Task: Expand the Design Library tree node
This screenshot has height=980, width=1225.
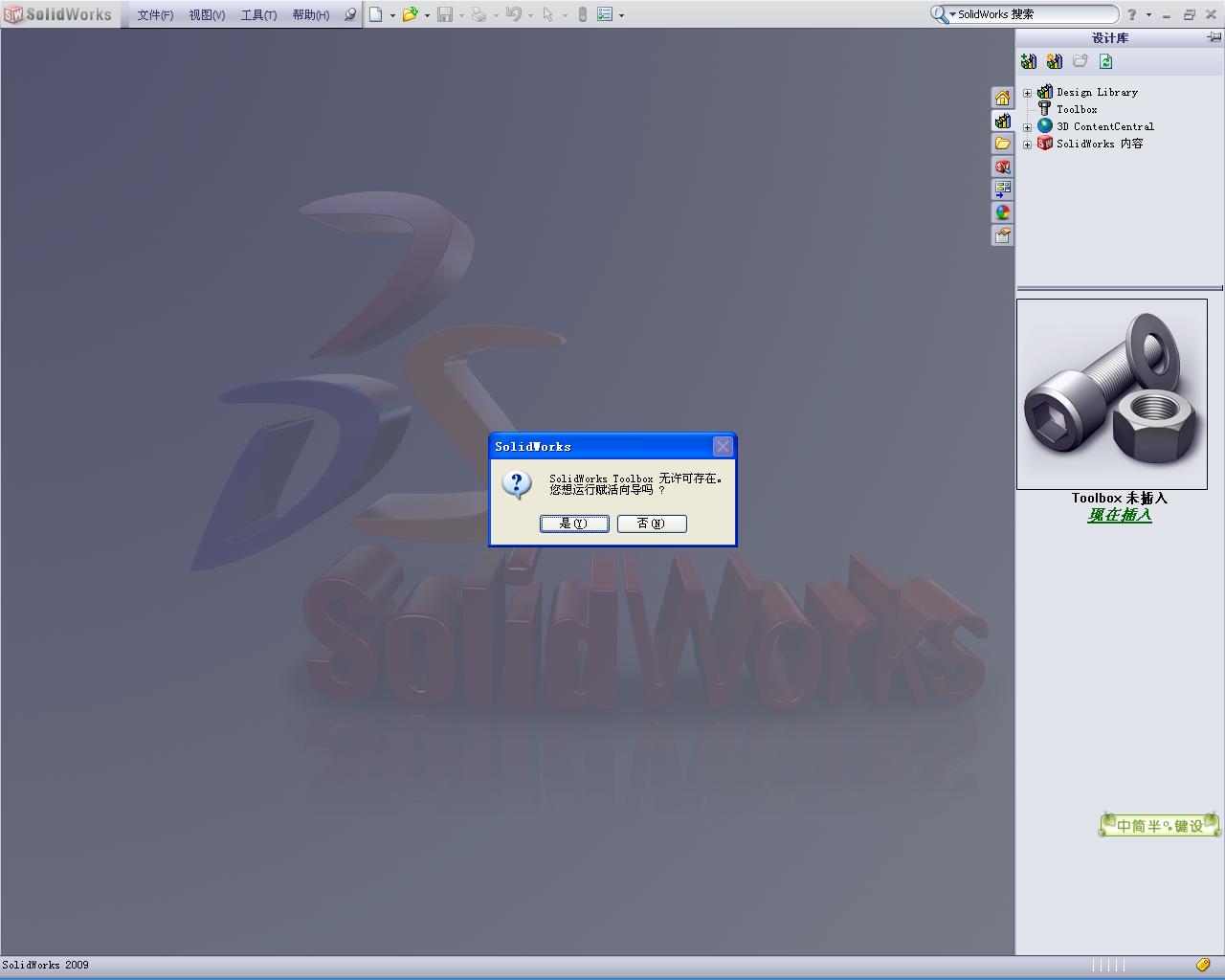Action: (1027, 93)
